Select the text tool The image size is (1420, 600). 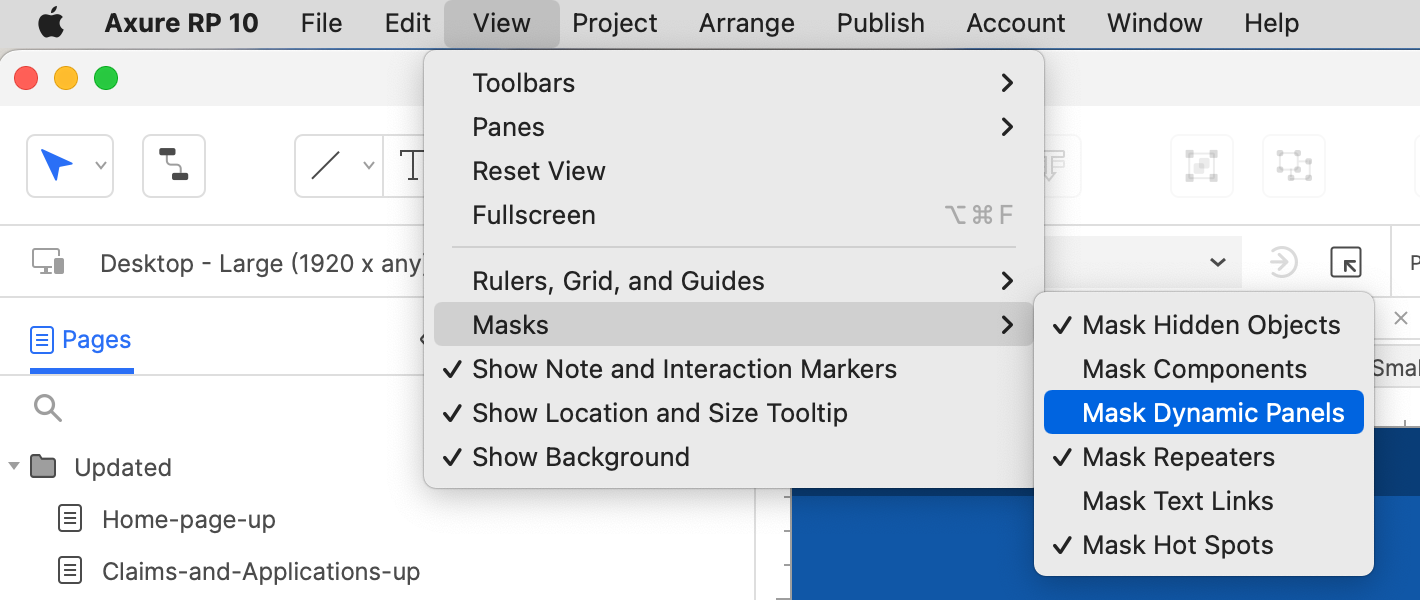410,165
